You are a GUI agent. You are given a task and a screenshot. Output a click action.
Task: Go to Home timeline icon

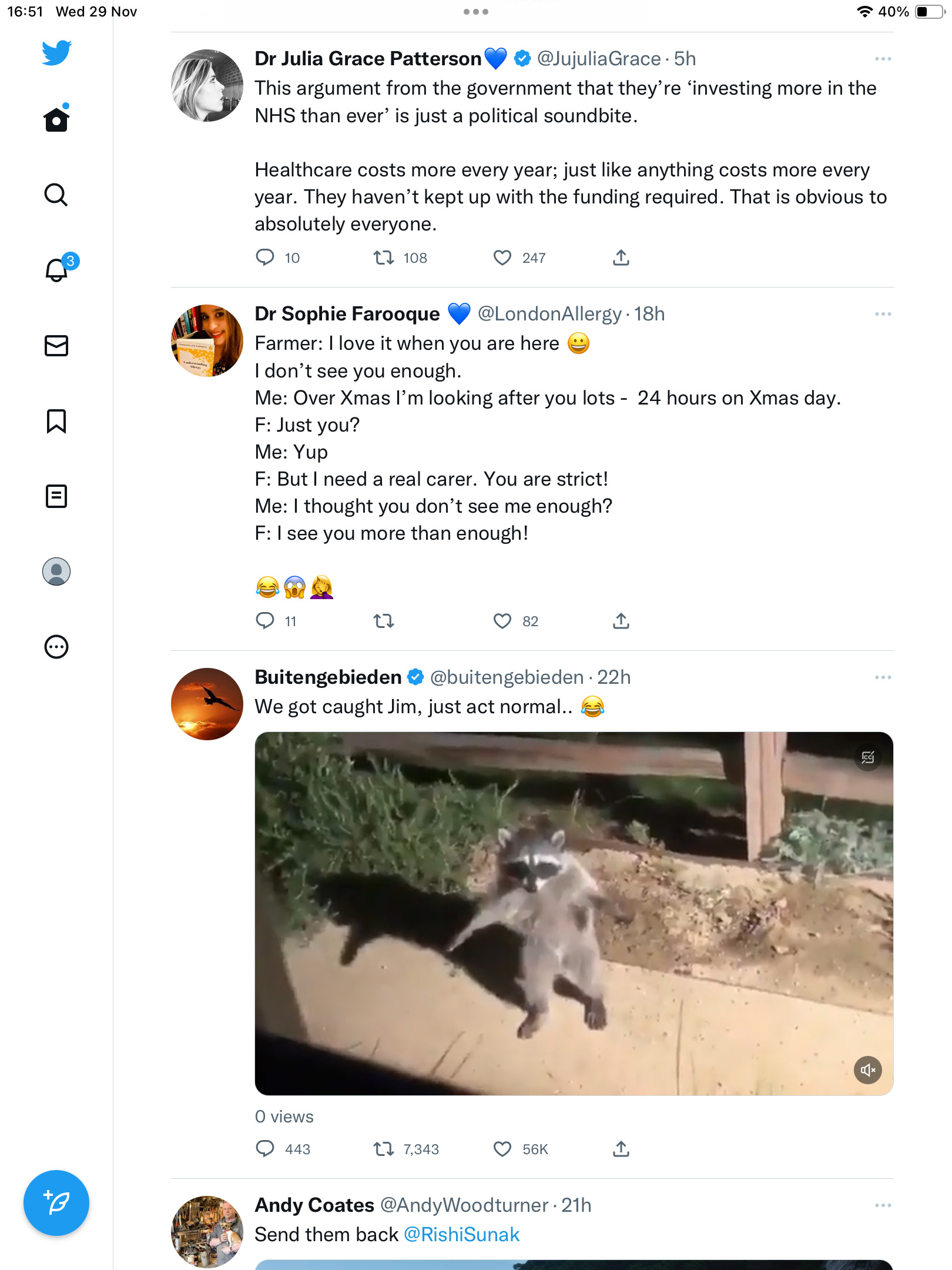pyautogui.click(x=56, y=118)
